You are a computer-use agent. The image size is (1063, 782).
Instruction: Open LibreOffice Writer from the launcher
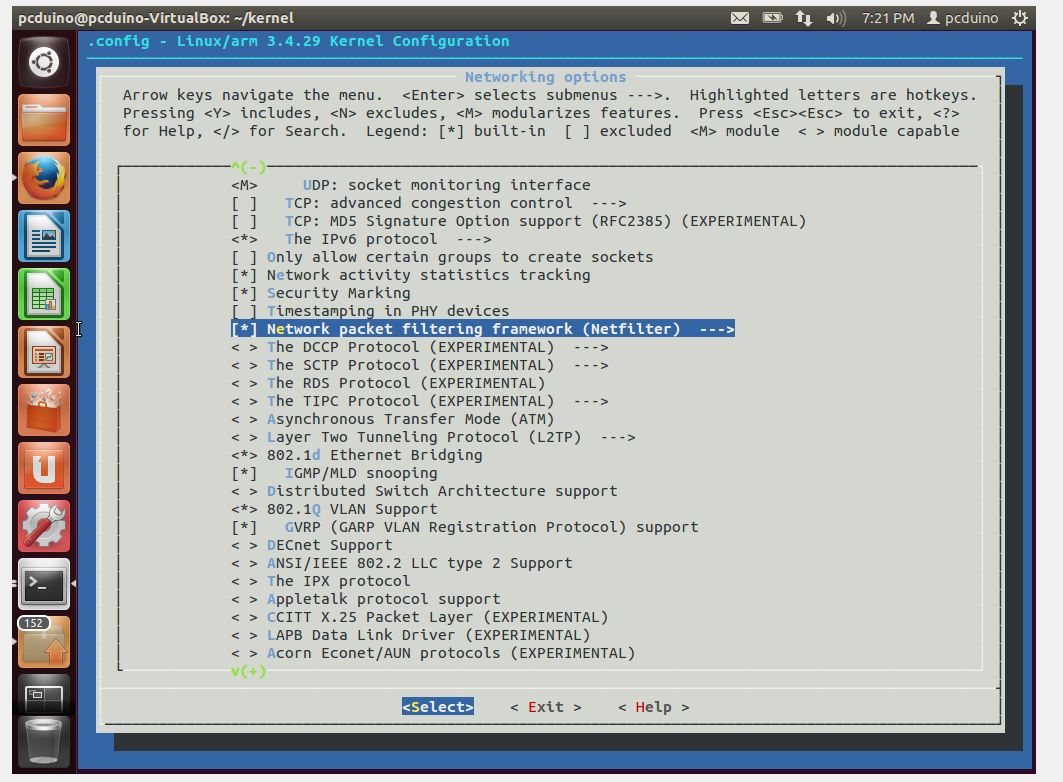(x=43, y=236)
